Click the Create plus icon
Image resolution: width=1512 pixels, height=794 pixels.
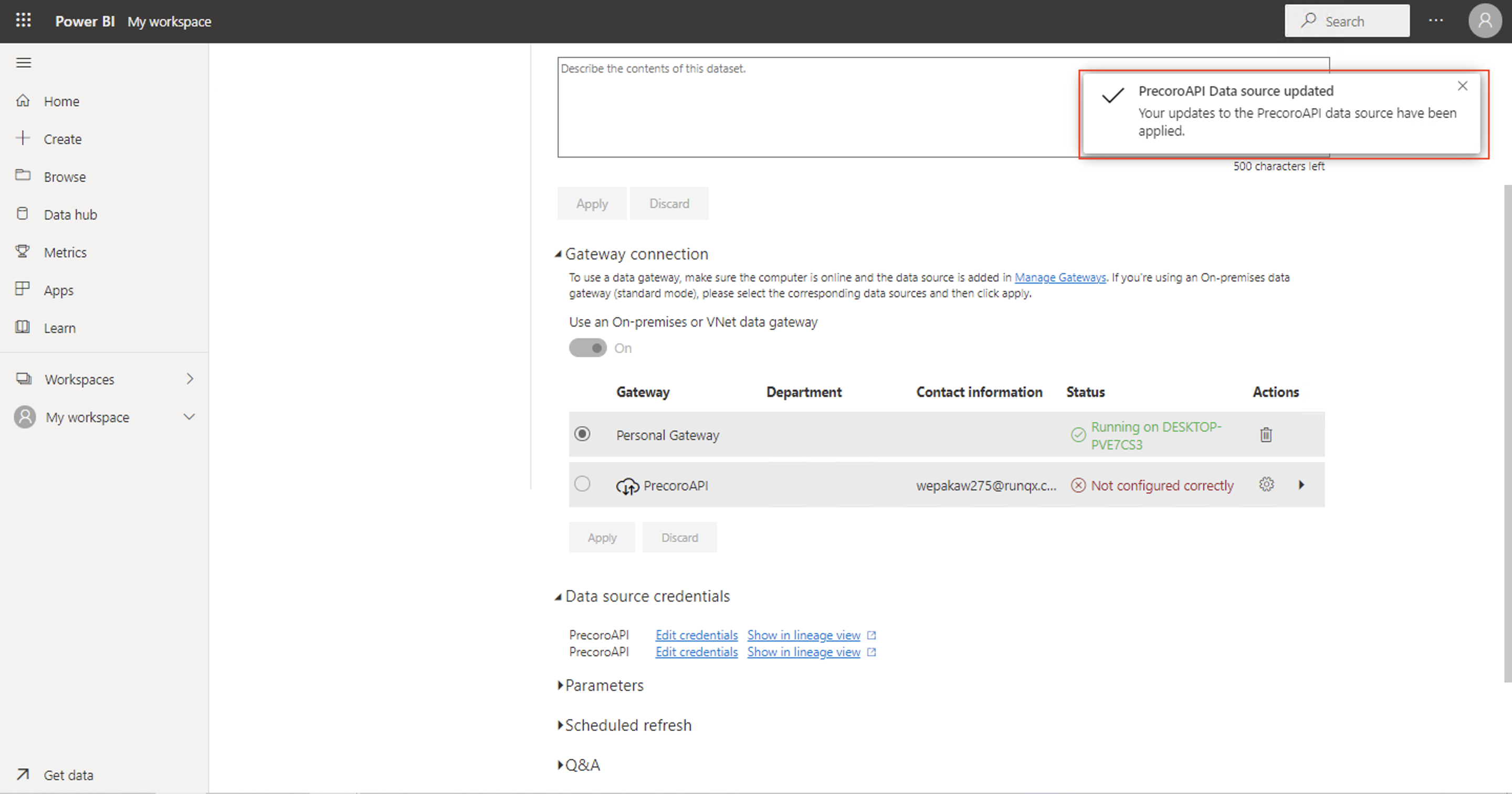(23, 138)
